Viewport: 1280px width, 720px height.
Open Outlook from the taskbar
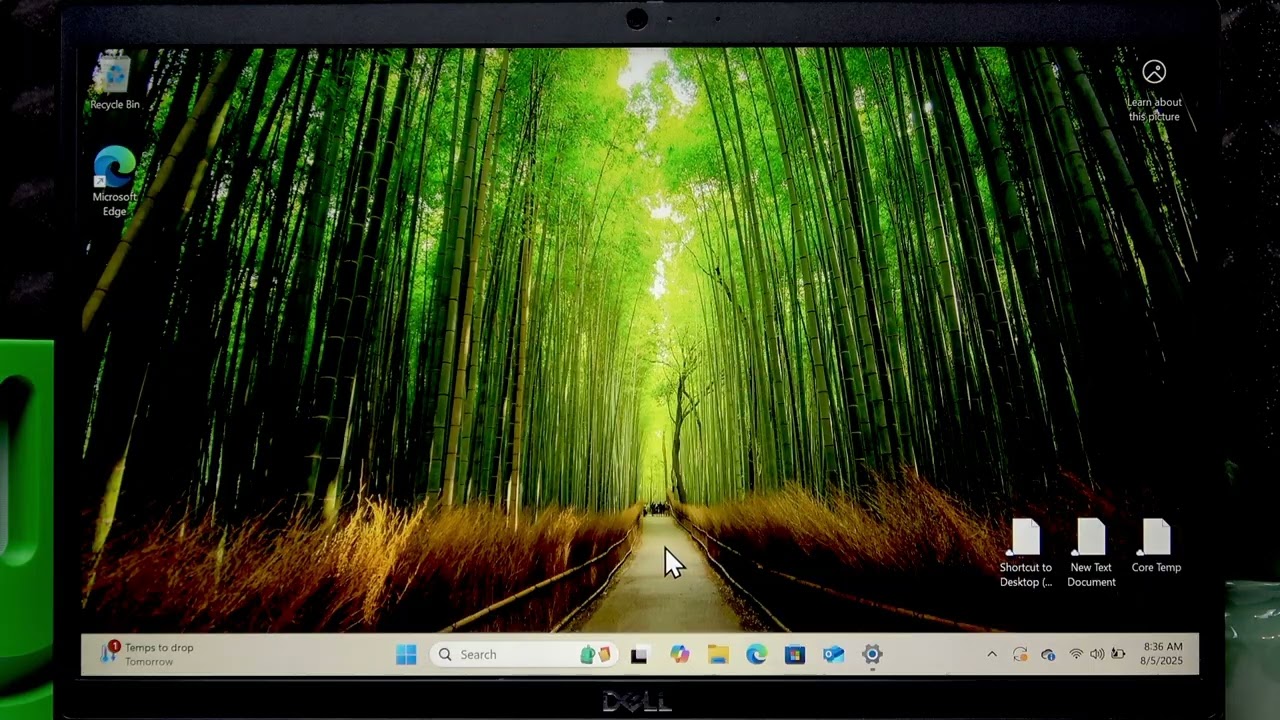coord(834,655)
